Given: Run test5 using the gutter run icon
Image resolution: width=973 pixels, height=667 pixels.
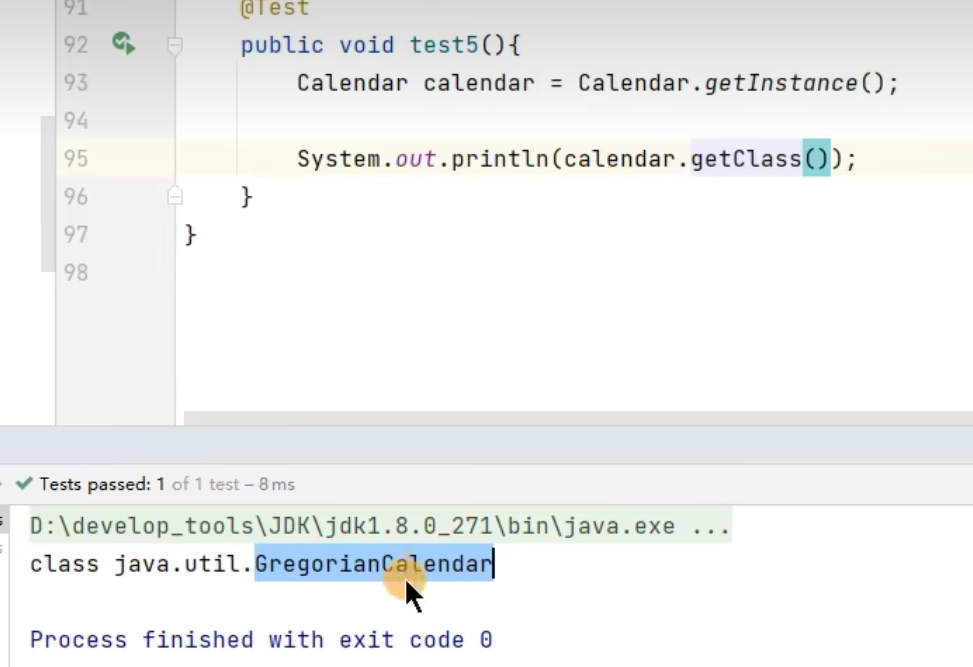Looking at the screenshot, I should coord(123,44).
